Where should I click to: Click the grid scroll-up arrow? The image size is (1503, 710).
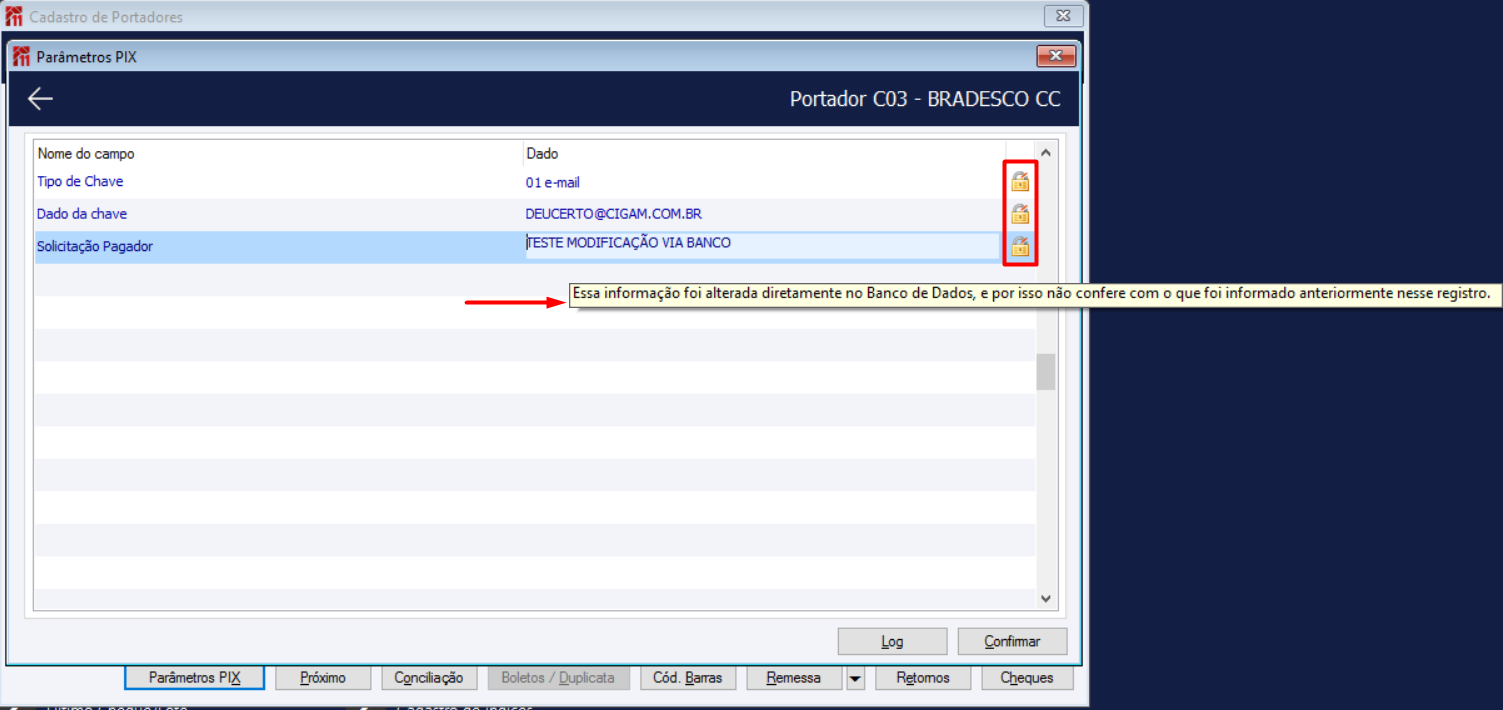click(x=1045, y=150)
